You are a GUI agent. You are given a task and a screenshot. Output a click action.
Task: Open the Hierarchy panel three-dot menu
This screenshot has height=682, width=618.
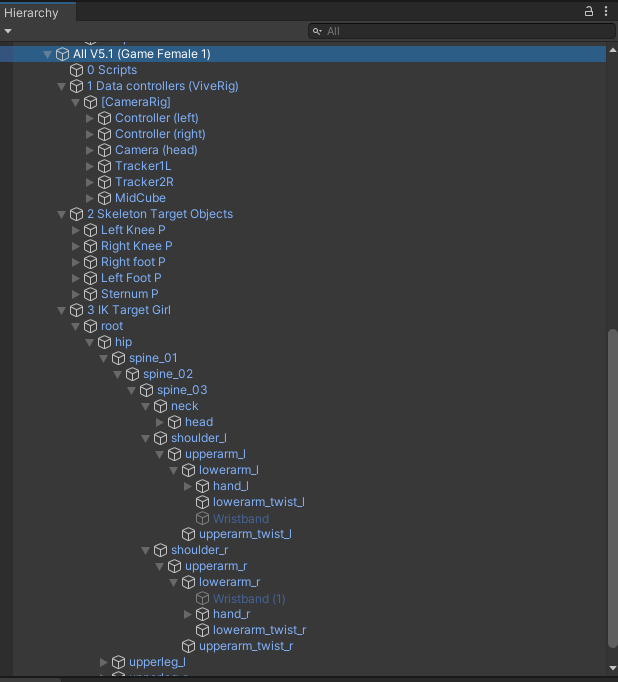(x=606, y=11)
